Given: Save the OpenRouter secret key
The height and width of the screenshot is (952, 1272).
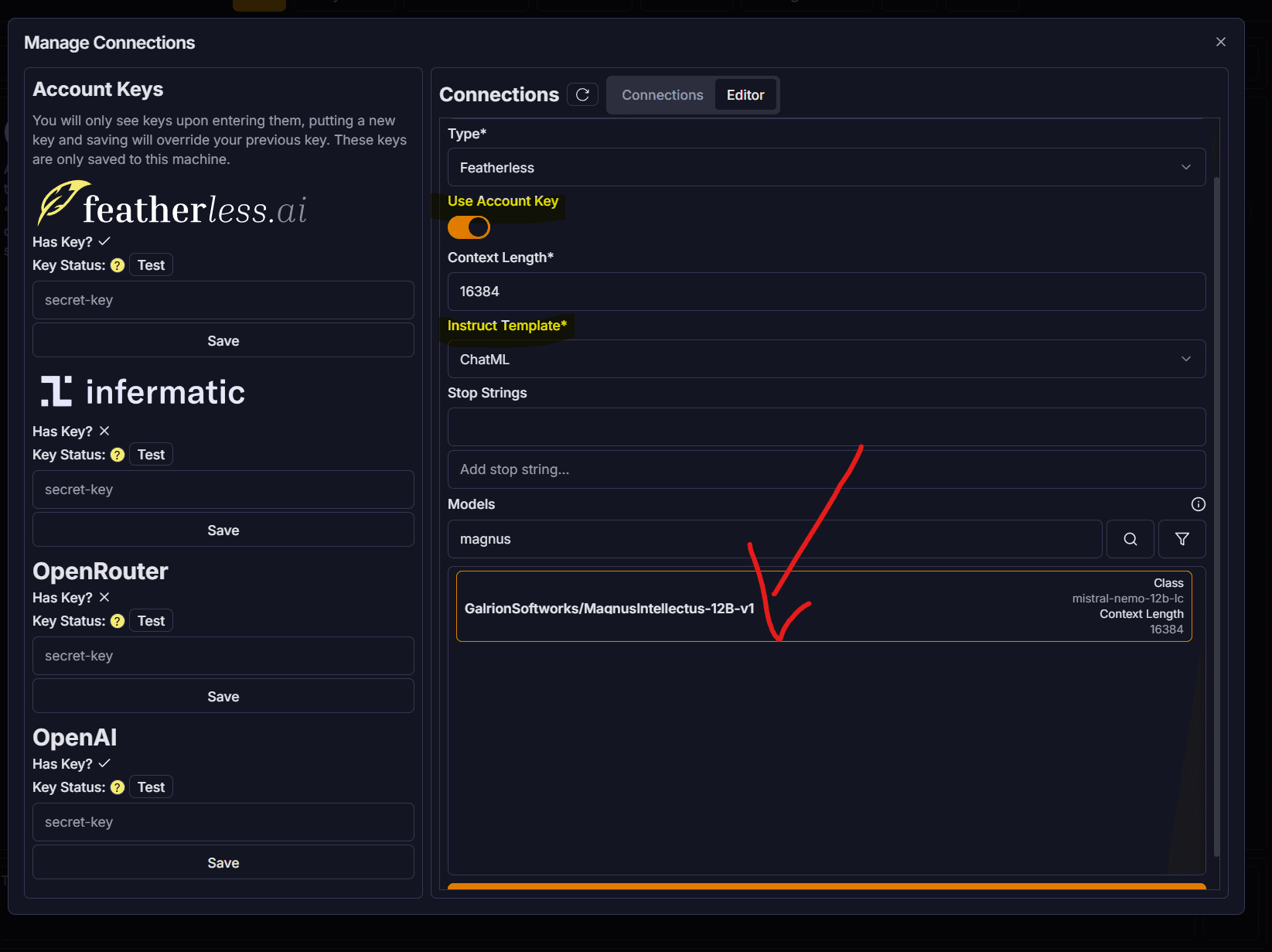Looking at the screenshot, I should tap(223, 696).
